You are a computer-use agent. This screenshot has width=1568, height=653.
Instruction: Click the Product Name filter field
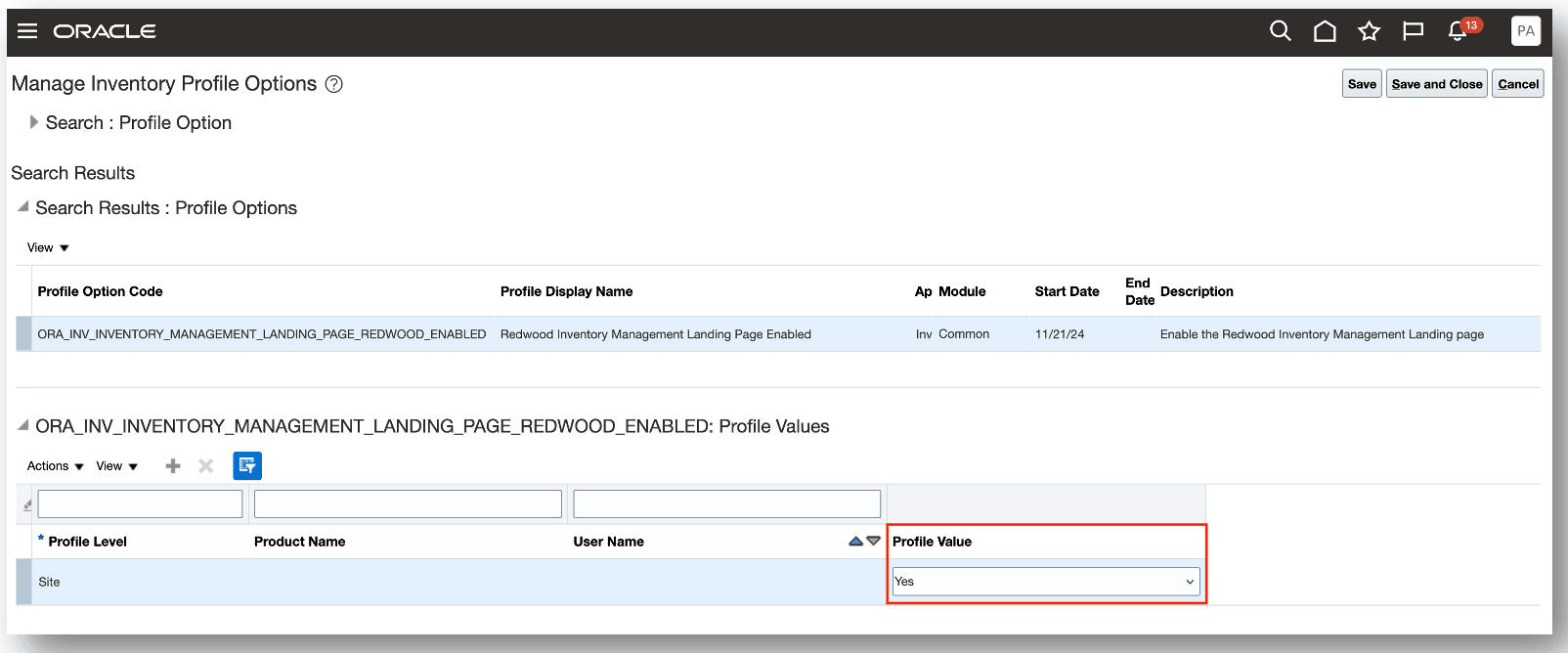[x=408, y=503]
